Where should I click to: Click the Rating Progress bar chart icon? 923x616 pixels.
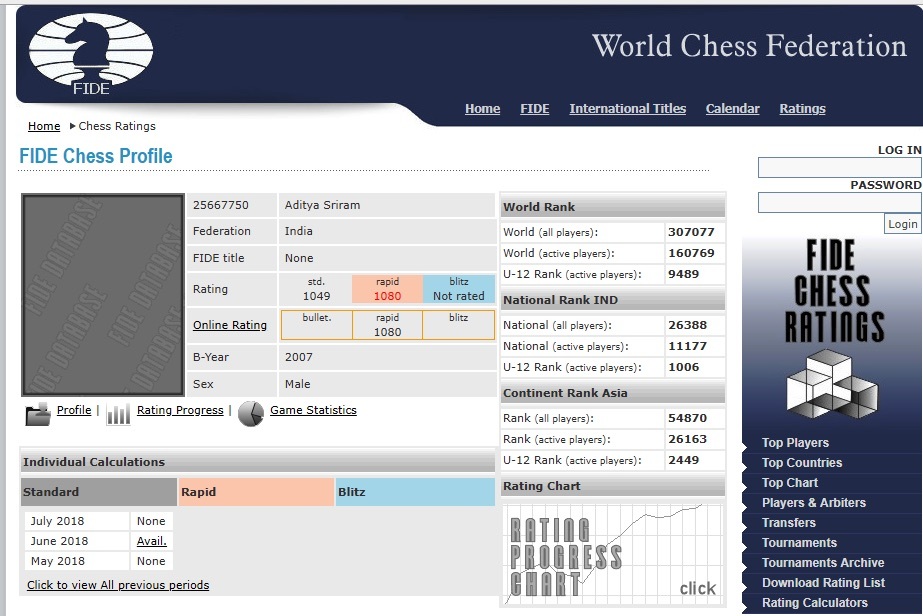pos(118,414)
